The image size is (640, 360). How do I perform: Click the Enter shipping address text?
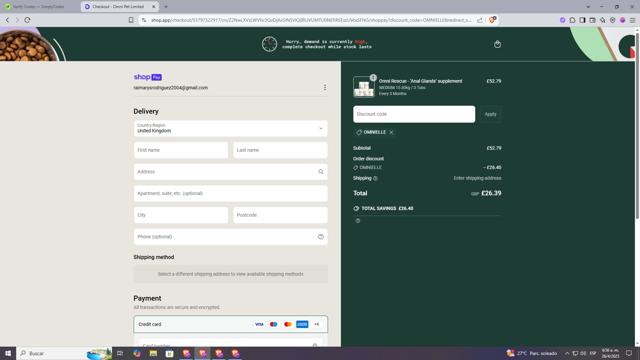(x=477, y=178)
